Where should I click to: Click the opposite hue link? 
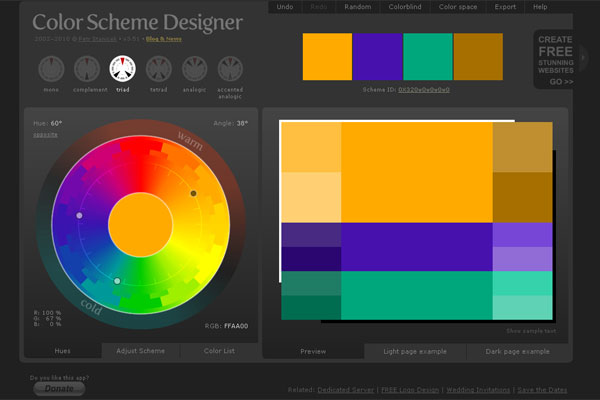pyautogui.click(x=44, y=133)
